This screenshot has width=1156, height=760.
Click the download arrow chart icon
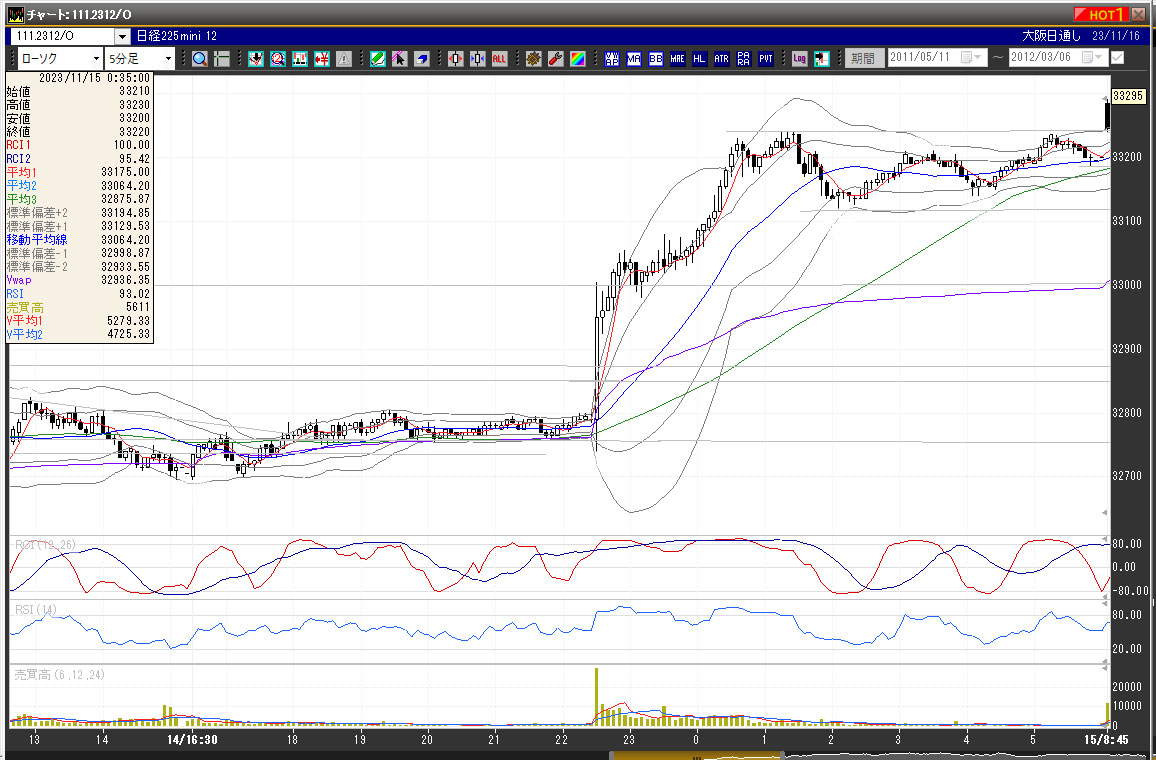tap(256, 59)
